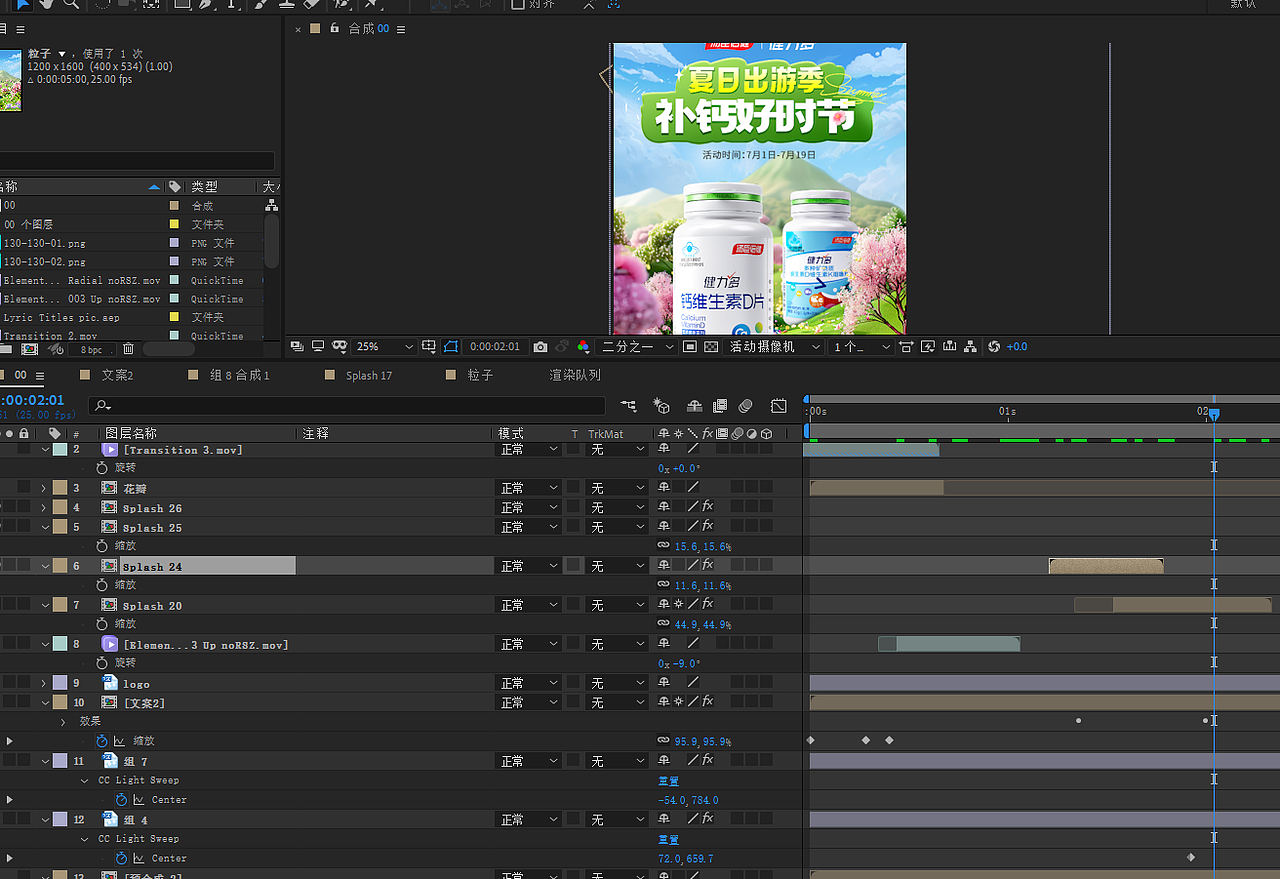Switch to the 粒子 timeline tab
The image size is (1280, 879).
pyautogui.click(x=480, y=375)
